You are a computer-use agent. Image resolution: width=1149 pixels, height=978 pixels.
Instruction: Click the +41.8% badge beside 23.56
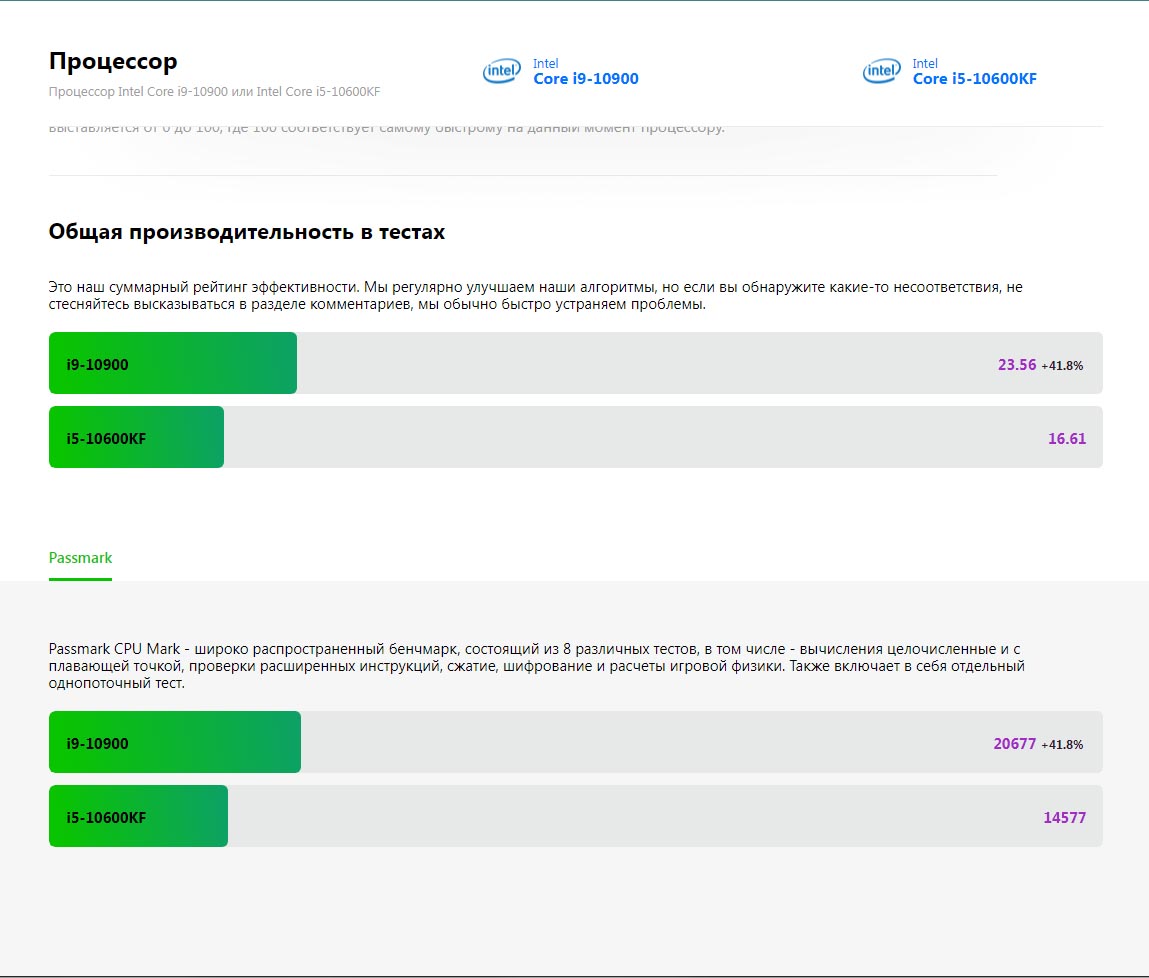[x=1062, y=366]
